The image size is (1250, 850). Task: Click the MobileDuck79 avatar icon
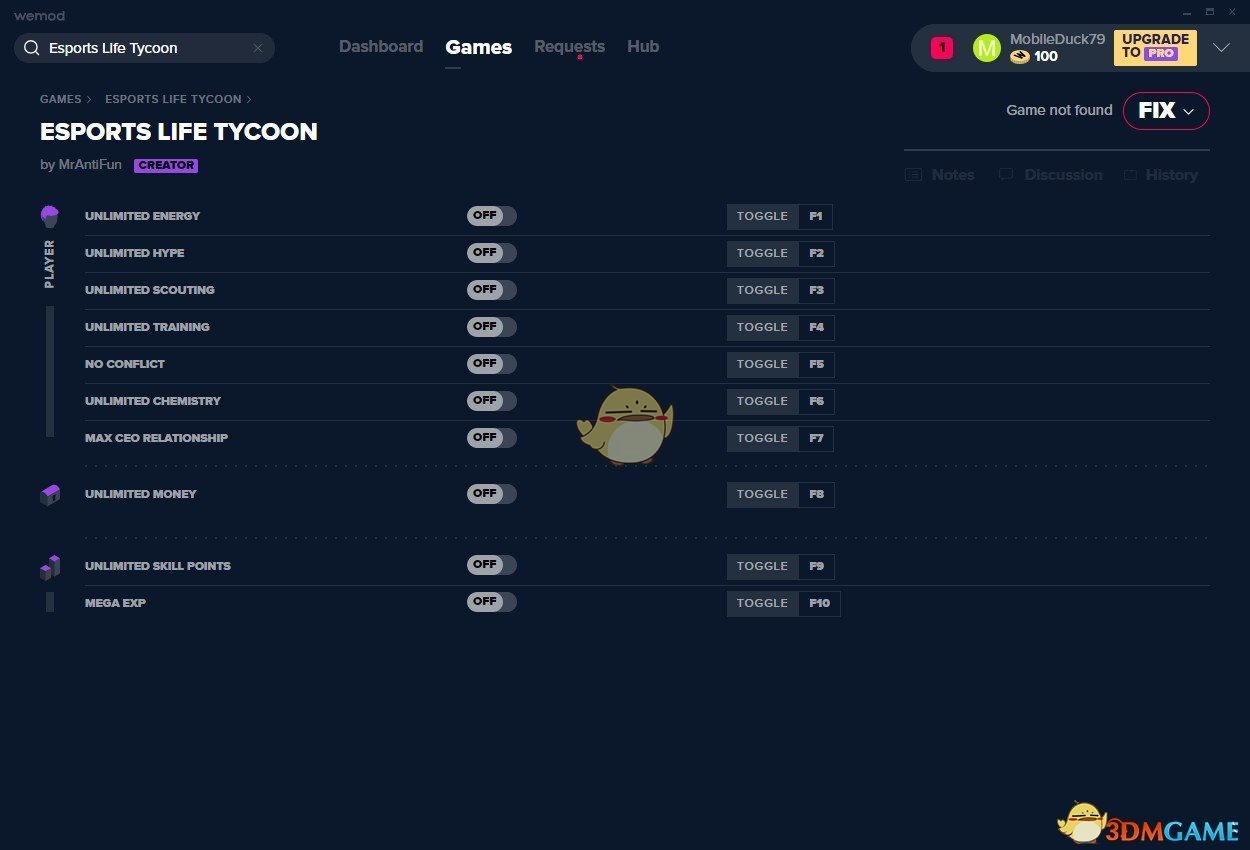(987, 47)
